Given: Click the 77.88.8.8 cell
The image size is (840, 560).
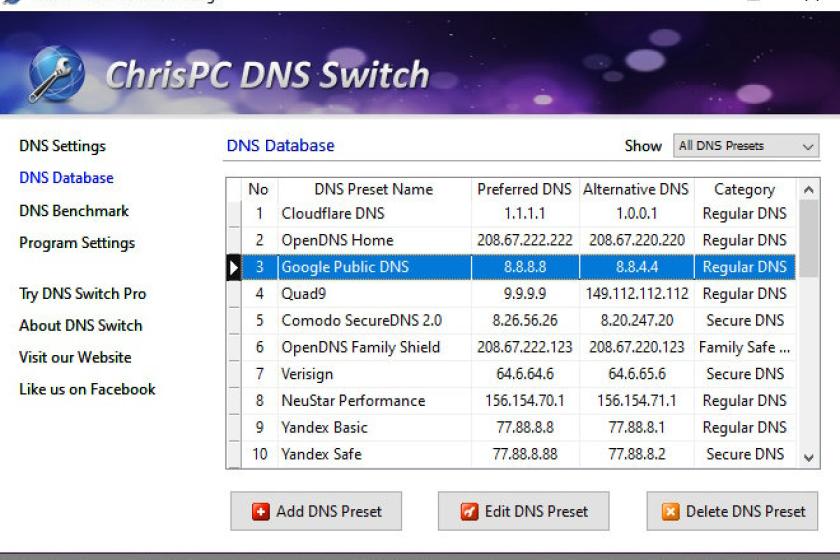Looking at the screenshot, I should click(x=525, y=428).
